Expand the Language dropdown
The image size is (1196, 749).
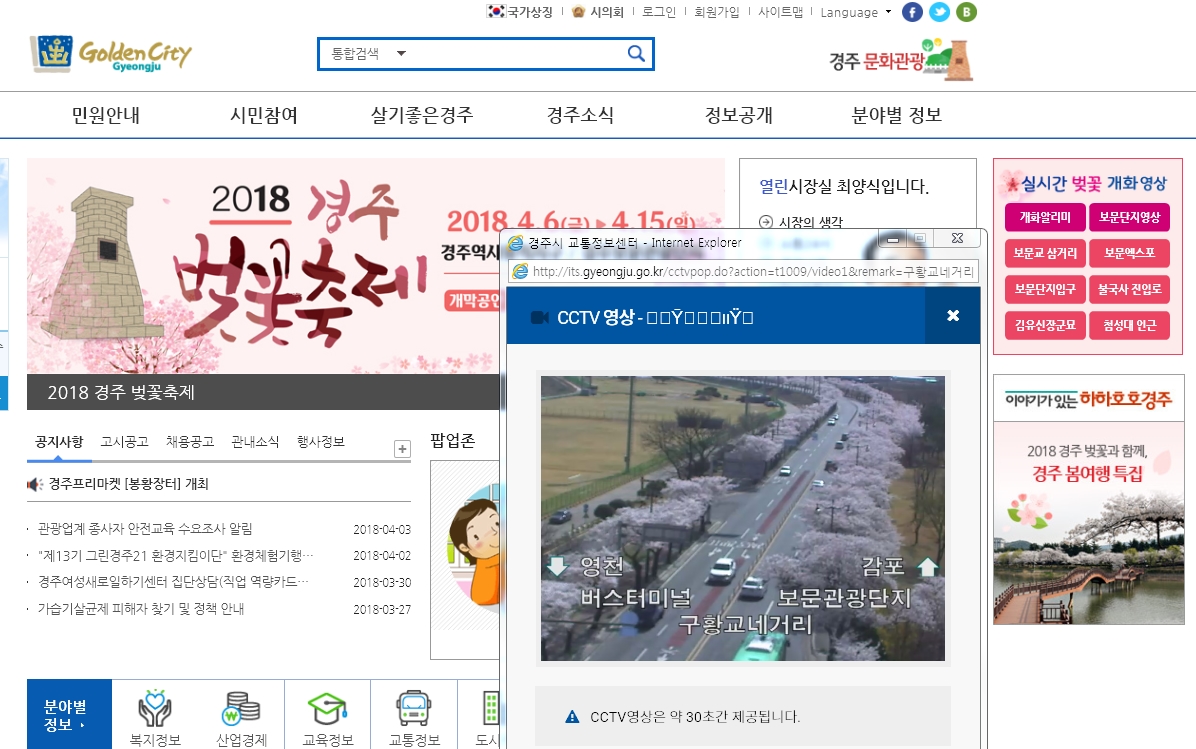pyautogui.click(x=855, y=13)
